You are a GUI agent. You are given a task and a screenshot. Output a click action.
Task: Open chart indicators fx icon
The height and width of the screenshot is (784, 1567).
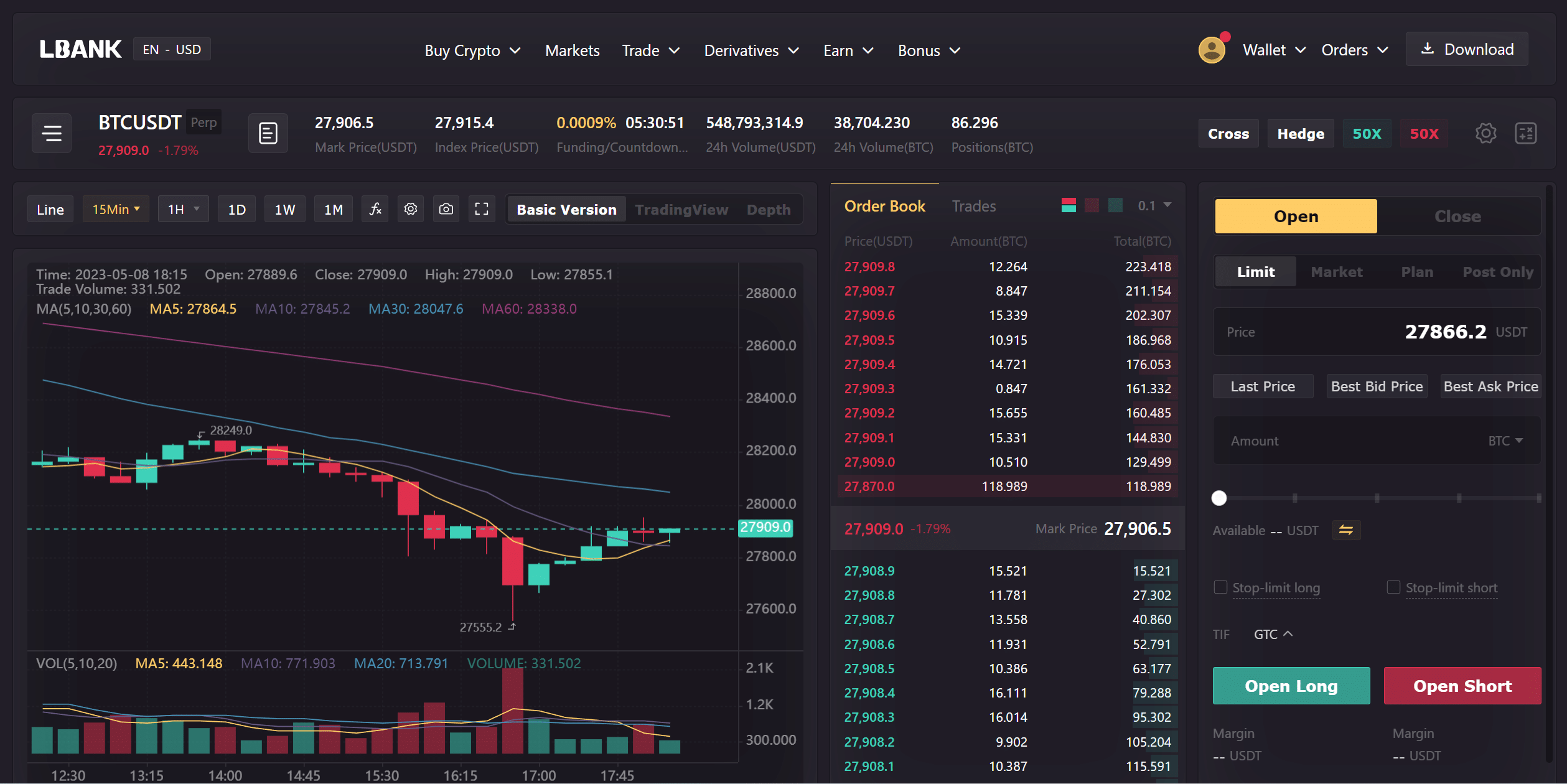click(375, 209)
